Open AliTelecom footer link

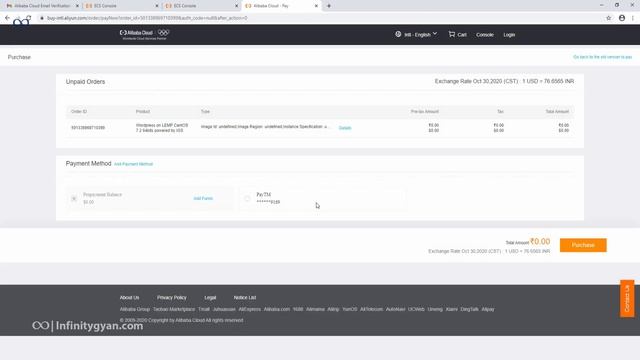pyautogui.click(x=371, y=309)
